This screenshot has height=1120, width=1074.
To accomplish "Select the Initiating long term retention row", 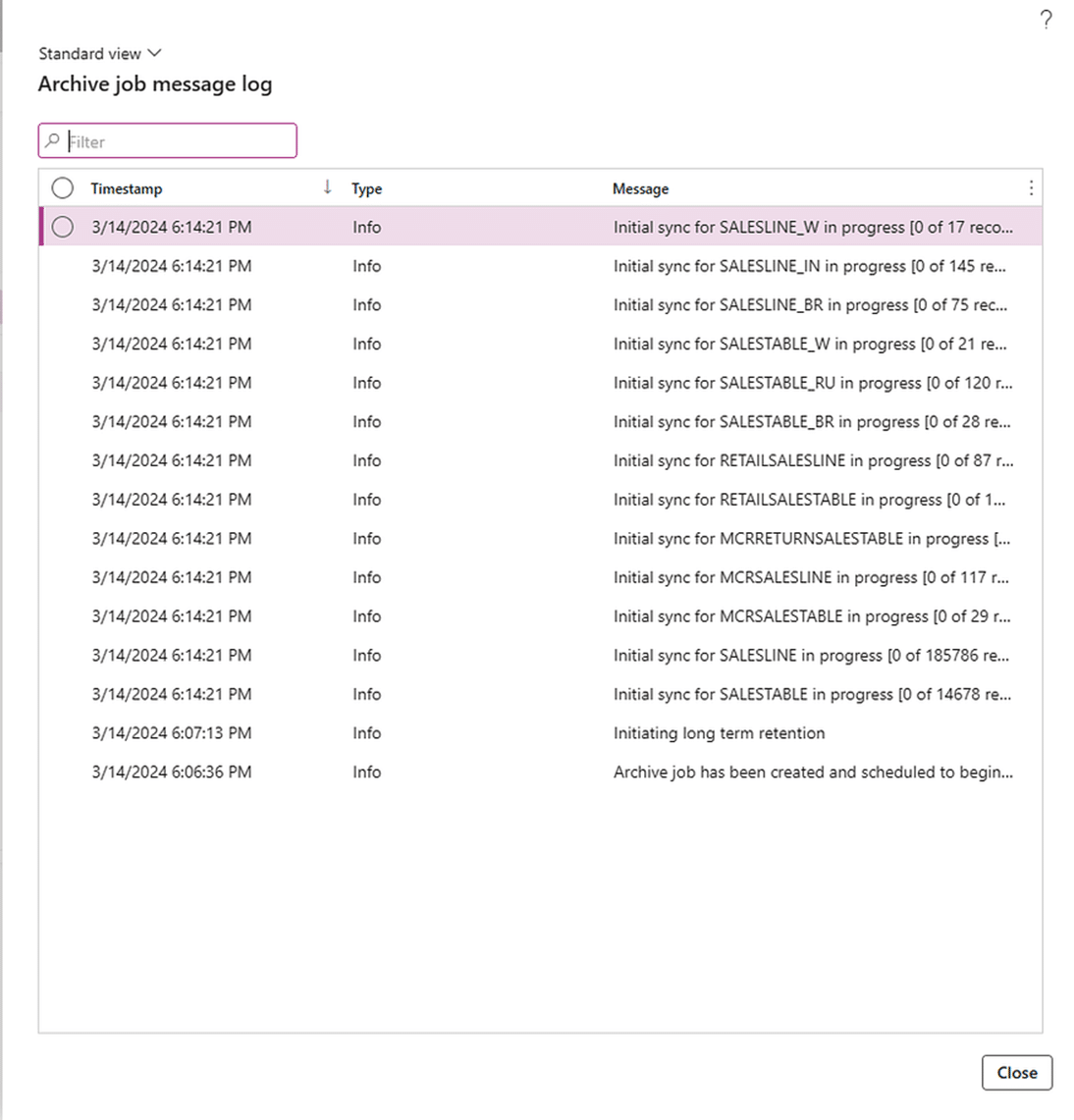I will coord(719,733).
